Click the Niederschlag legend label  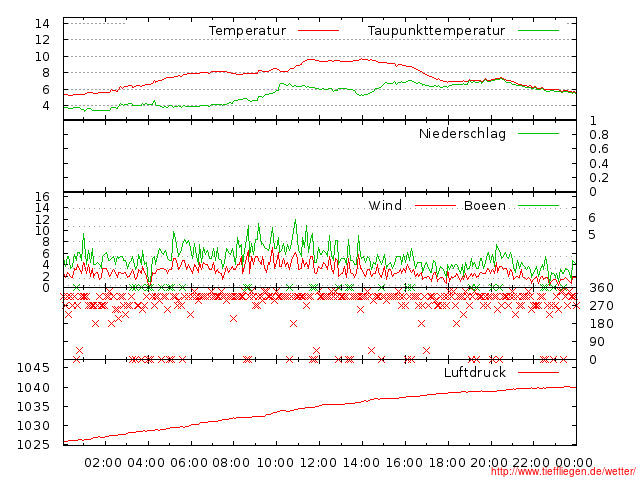[x=462, y=133]
